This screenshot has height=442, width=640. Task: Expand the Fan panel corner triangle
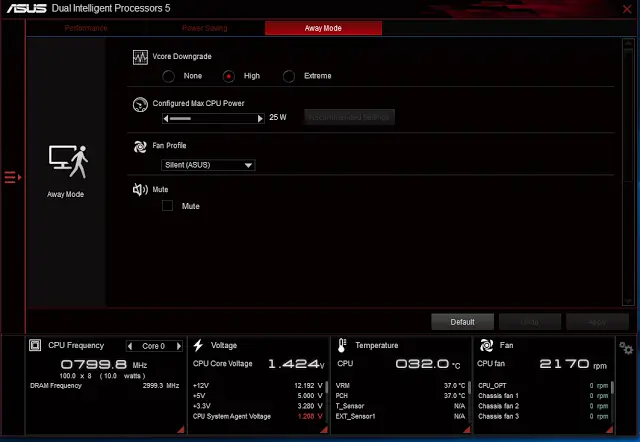tap(609, 429)
